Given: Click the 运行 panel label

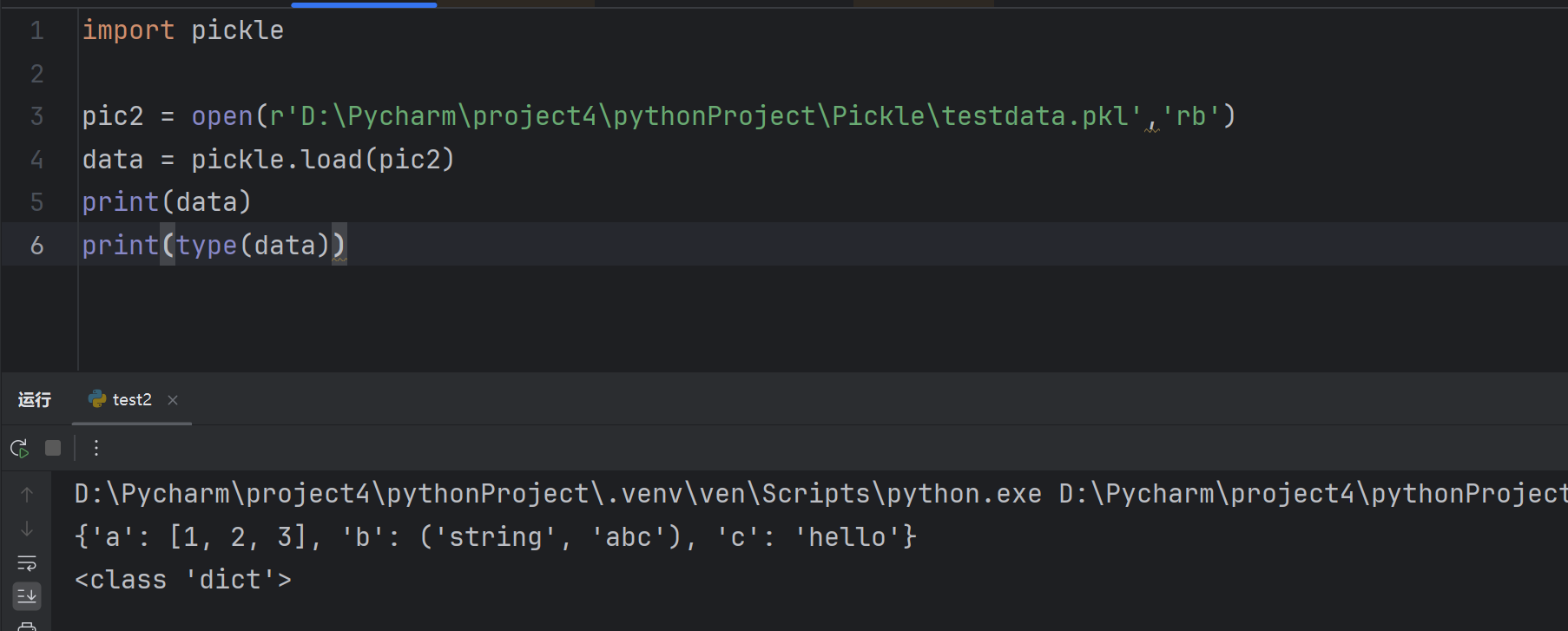Looking at the screenshot, I should point(35,399).
